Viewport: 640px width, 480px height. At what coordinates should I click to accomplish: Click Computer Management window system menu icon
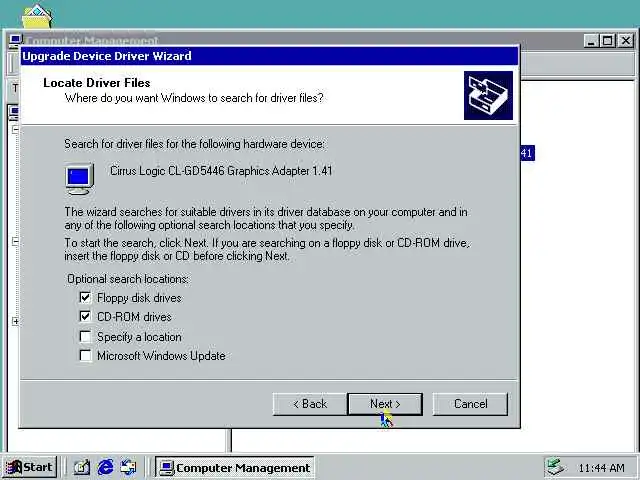click(16, 40)
